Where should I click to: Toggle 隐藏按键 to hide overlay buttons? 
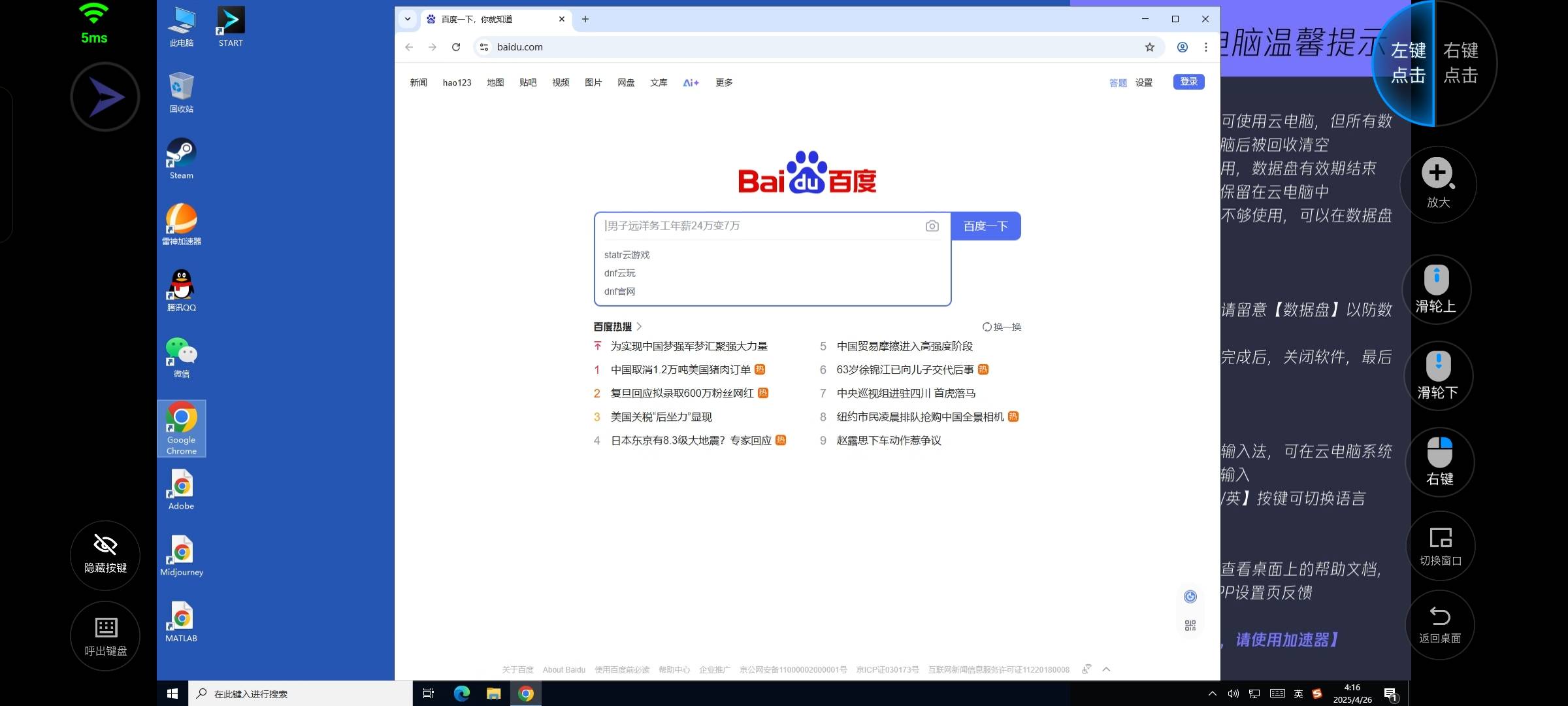(105, 555)
